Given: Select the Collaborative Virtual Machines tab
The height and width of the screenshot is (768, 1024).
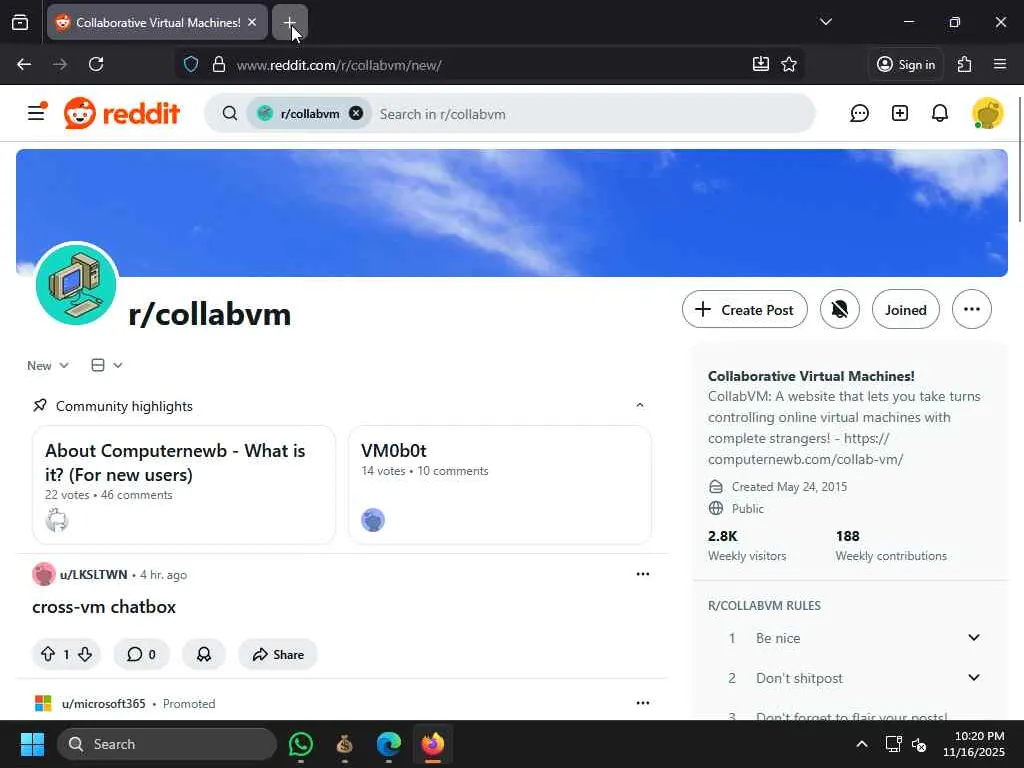Looking at the screenshot, I should 157,22.
